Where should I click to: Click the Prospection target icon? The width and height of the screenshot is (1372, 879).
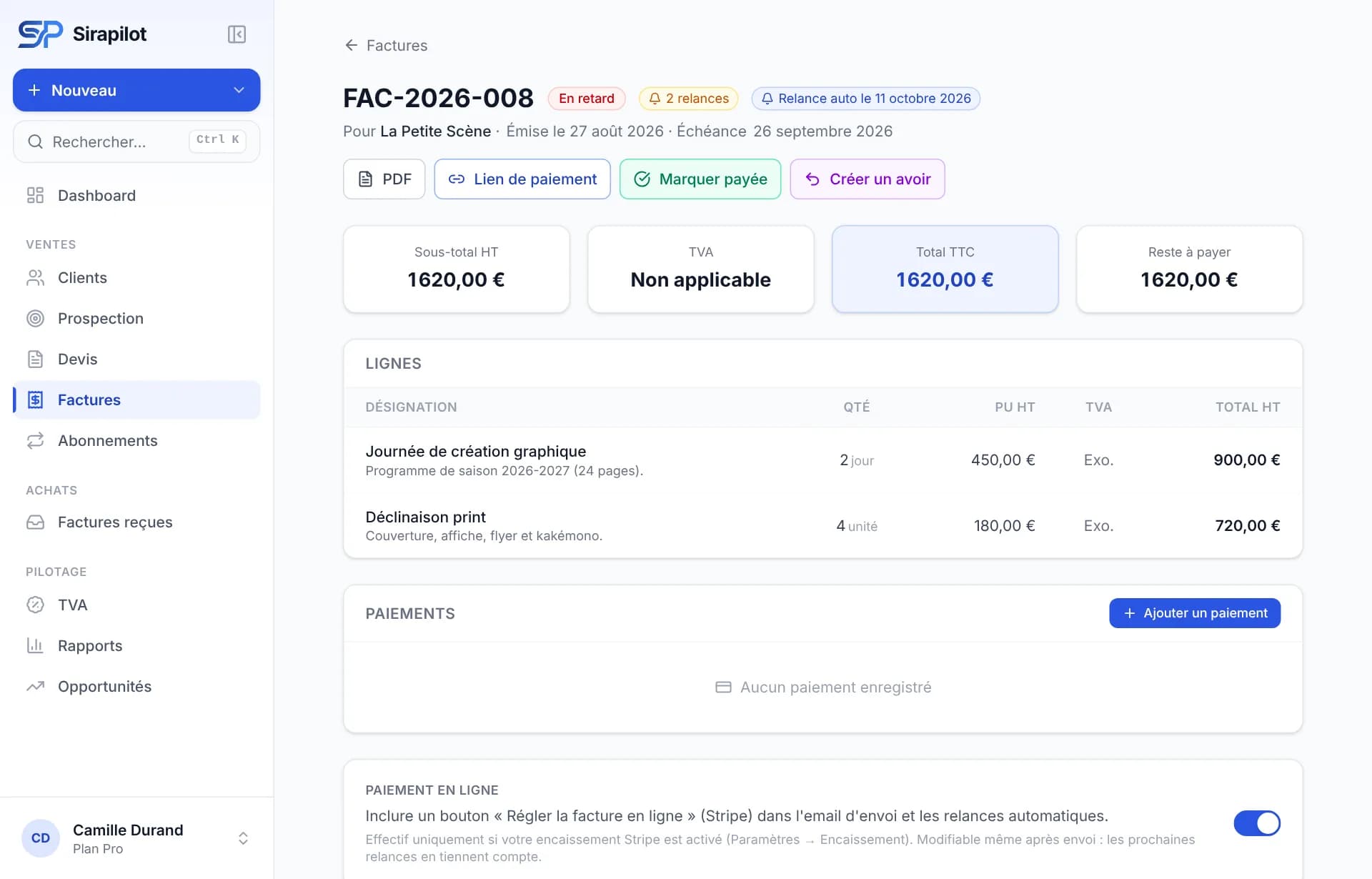point(35,318)
